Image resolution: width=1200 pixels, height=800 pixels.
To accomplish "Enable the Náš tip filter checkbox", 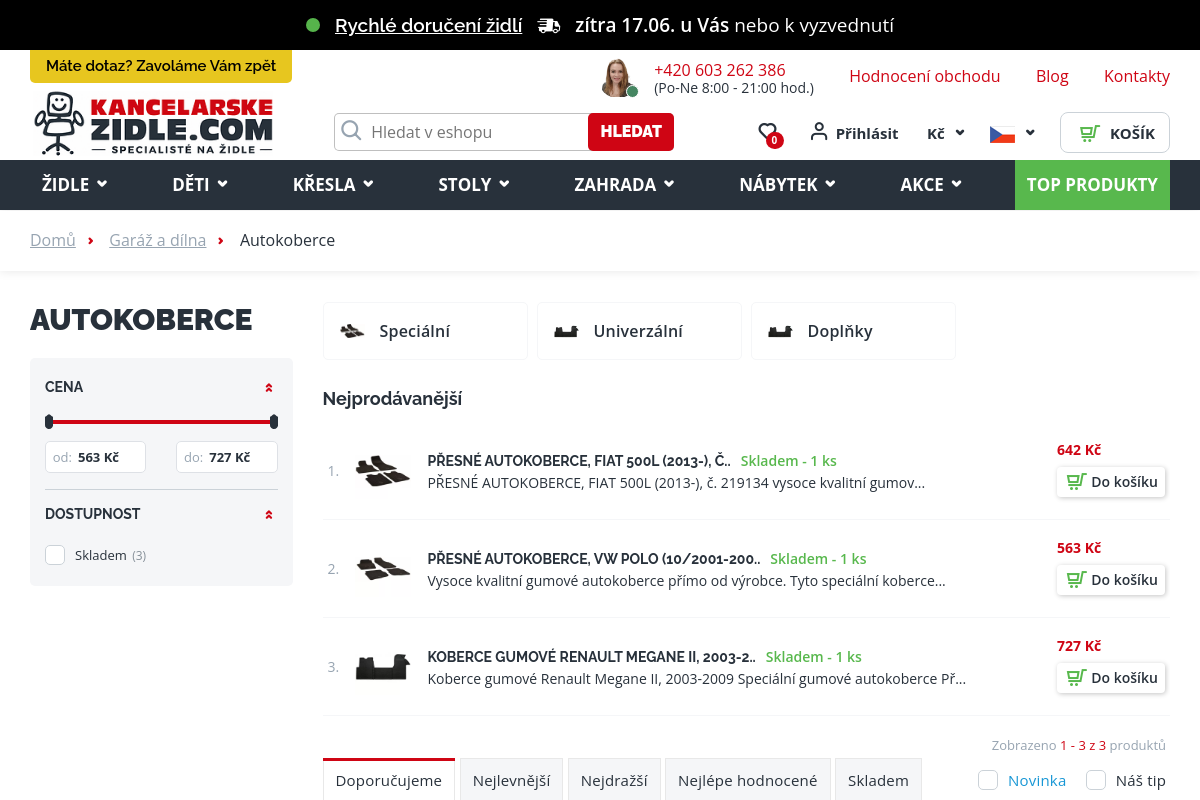I will (x=1096, y=780).
